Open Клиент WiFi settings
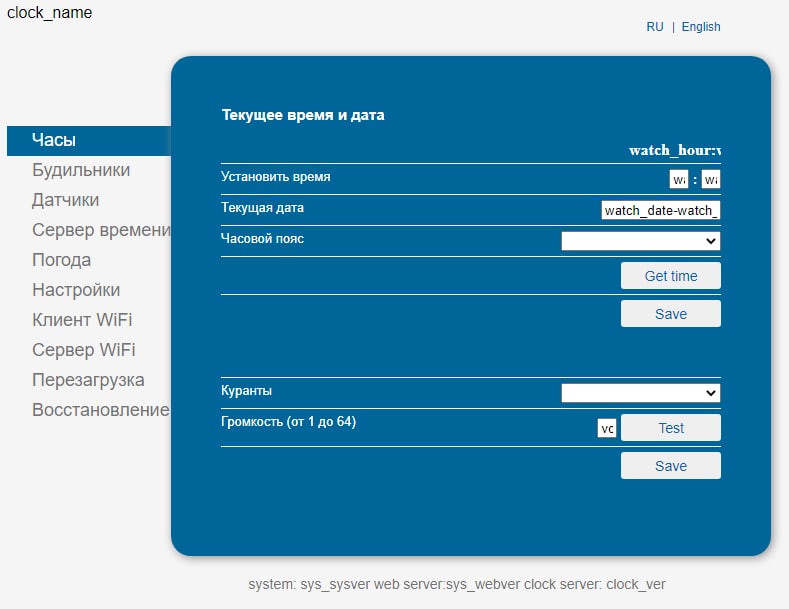The height and width of the screenshot is (609, 789). click(82, 320)
